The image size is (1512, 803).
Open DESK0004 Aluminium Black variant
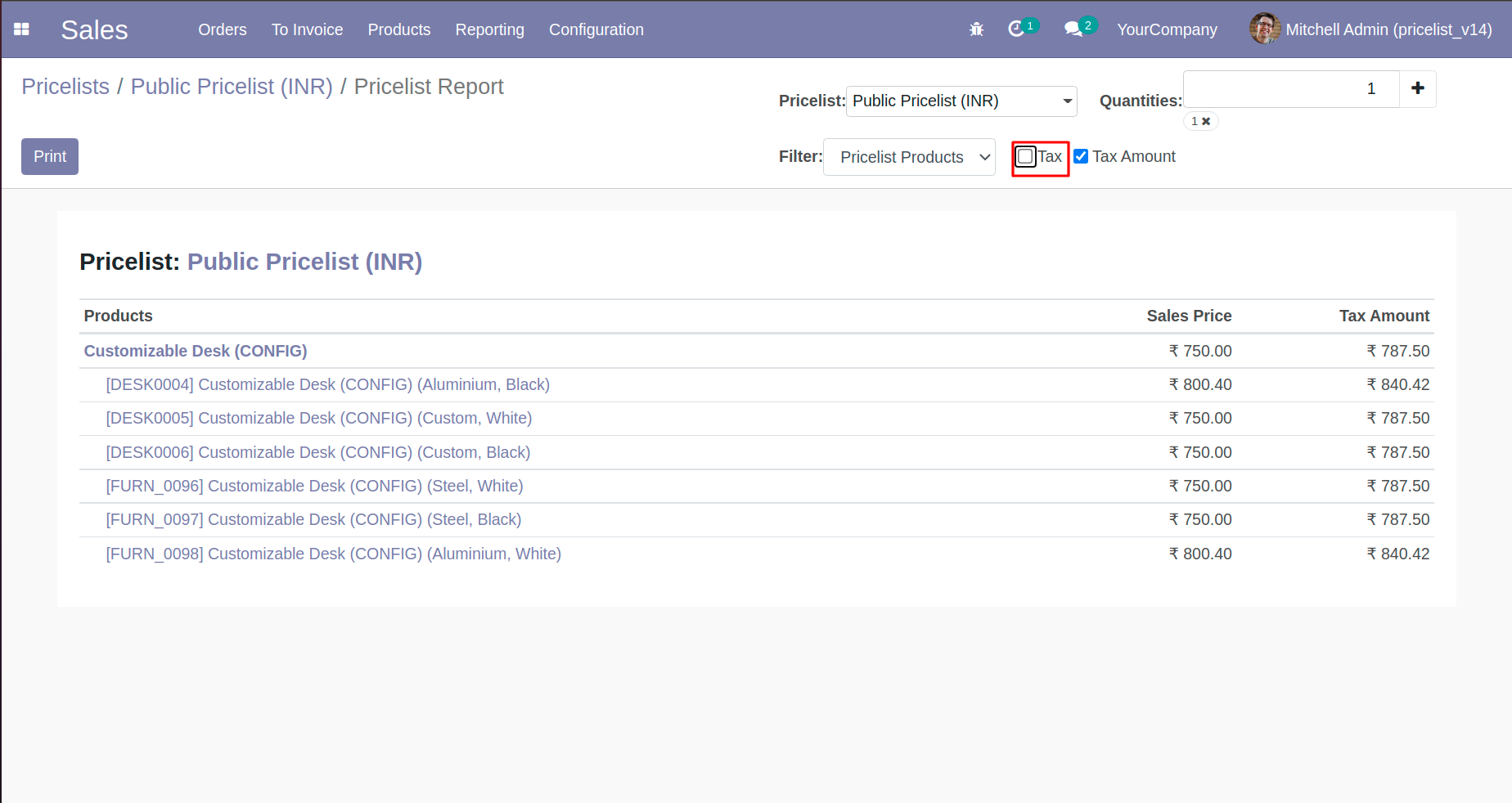[x=327, y=384]
